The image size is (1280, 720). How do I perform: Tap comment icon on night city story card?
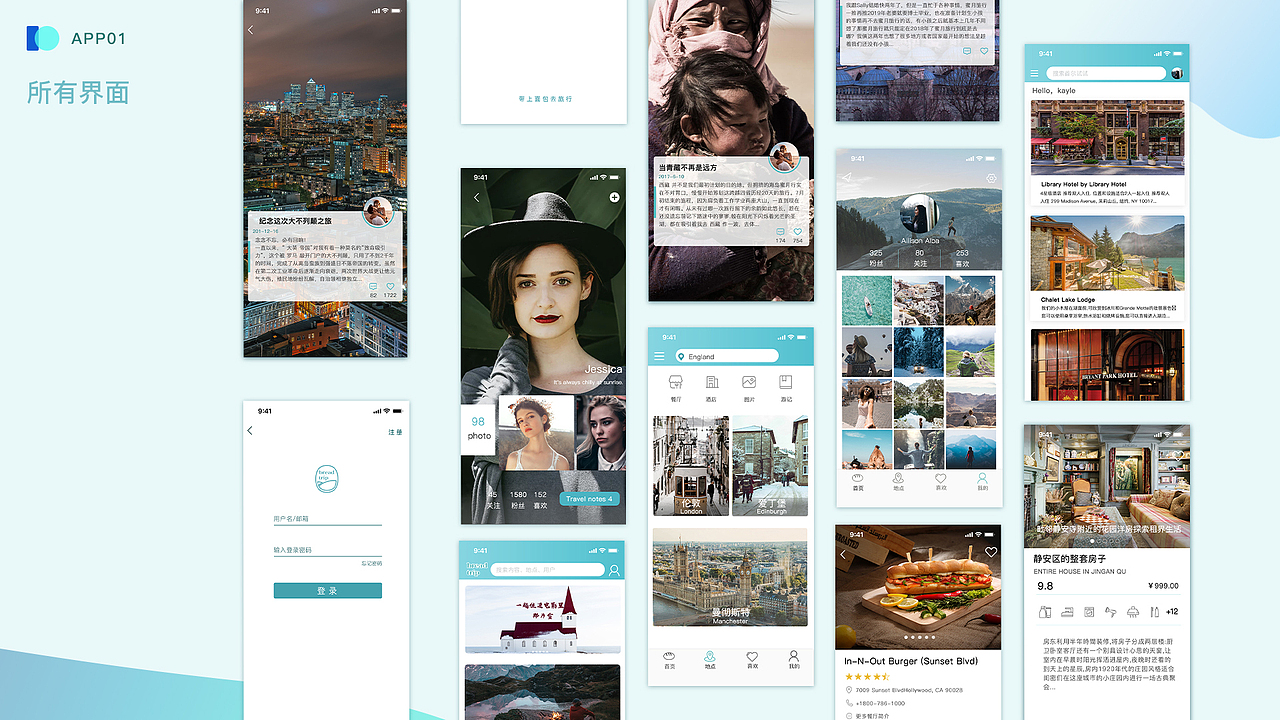[x=373, y=287]
